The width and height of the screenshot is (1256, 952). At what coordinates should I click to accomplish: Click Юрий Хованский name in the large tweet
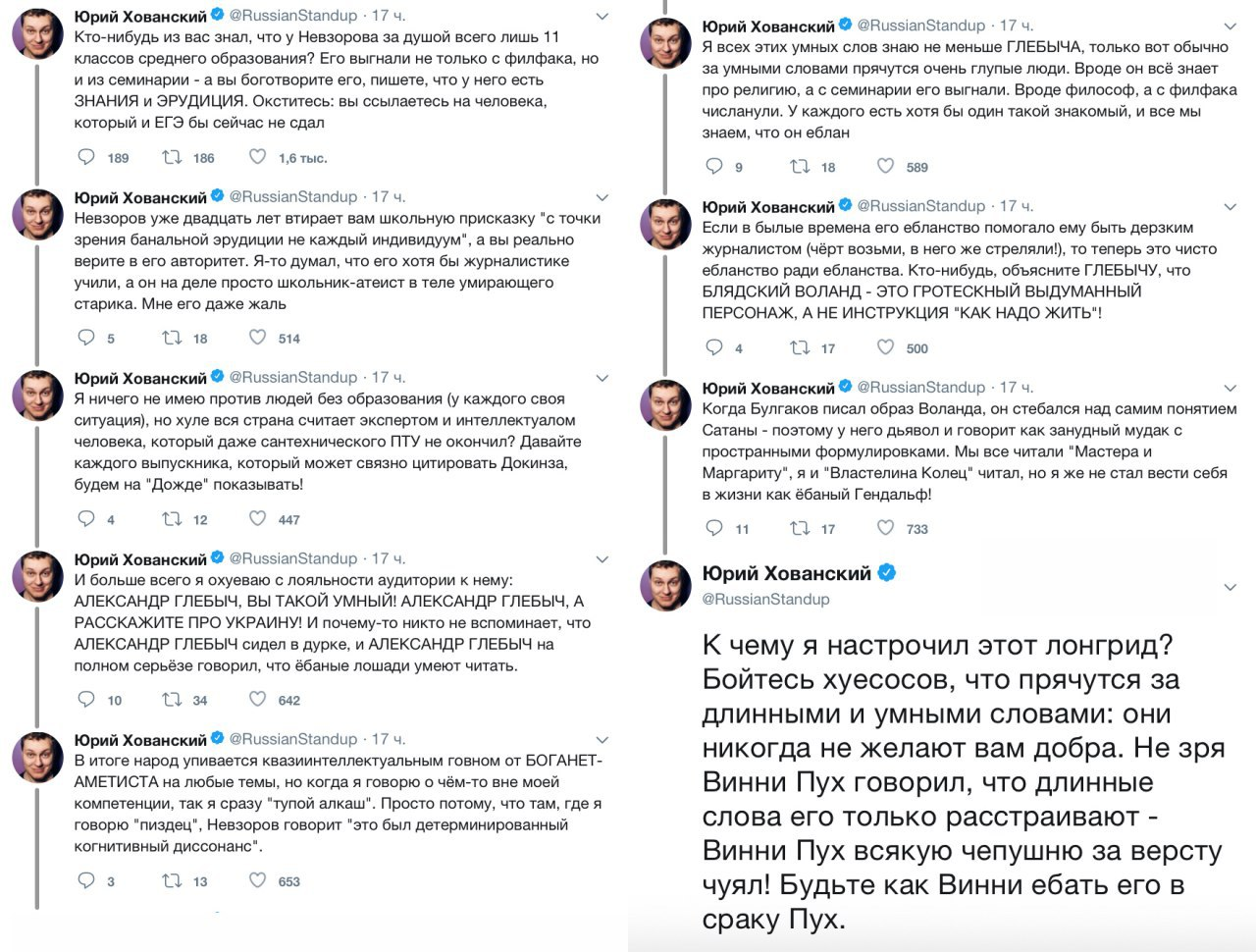787,573
